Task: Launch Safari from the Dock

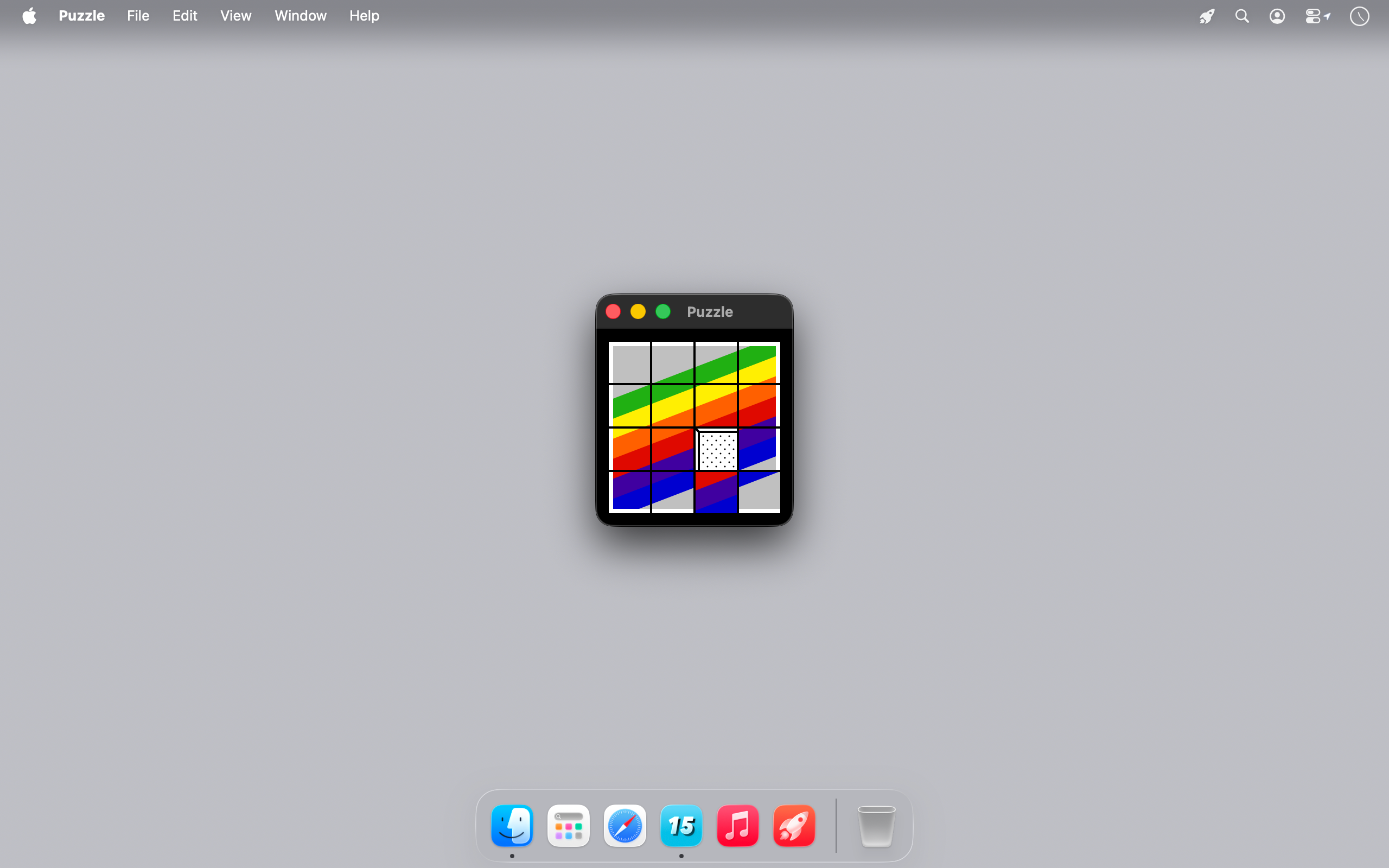Action: [625, 826]
